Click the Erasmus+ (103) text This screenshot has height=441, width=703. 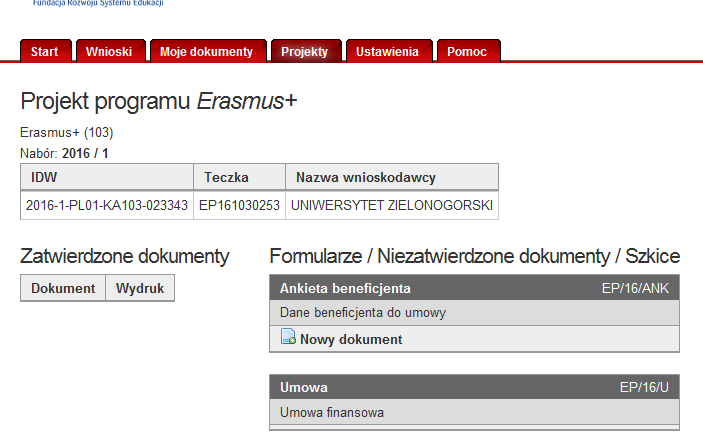[x=67, y=133]
